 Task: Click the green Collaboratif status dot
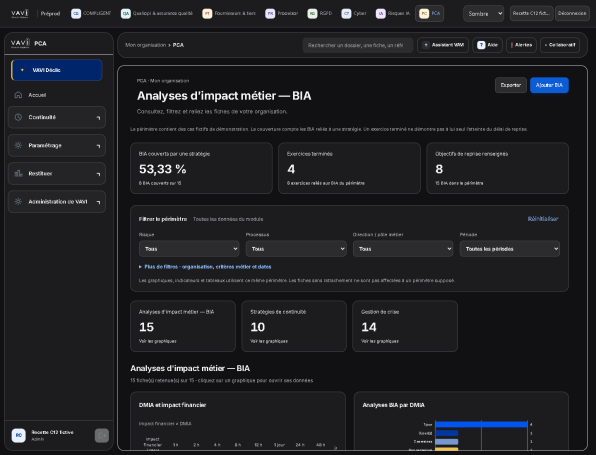click(x=546, y=45)
